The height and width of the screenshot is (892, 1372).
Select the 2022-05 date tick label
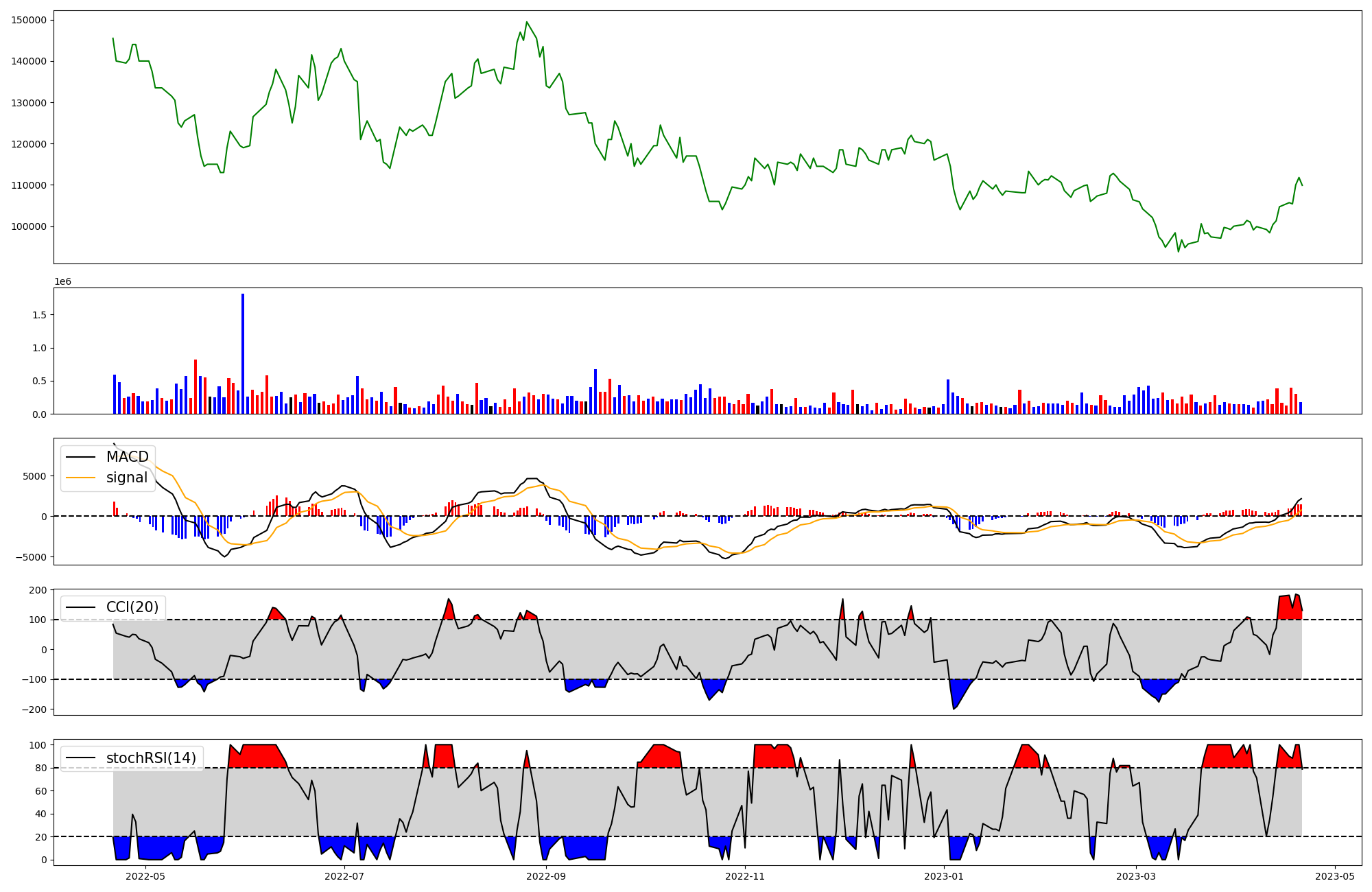(x=145, y=876)
